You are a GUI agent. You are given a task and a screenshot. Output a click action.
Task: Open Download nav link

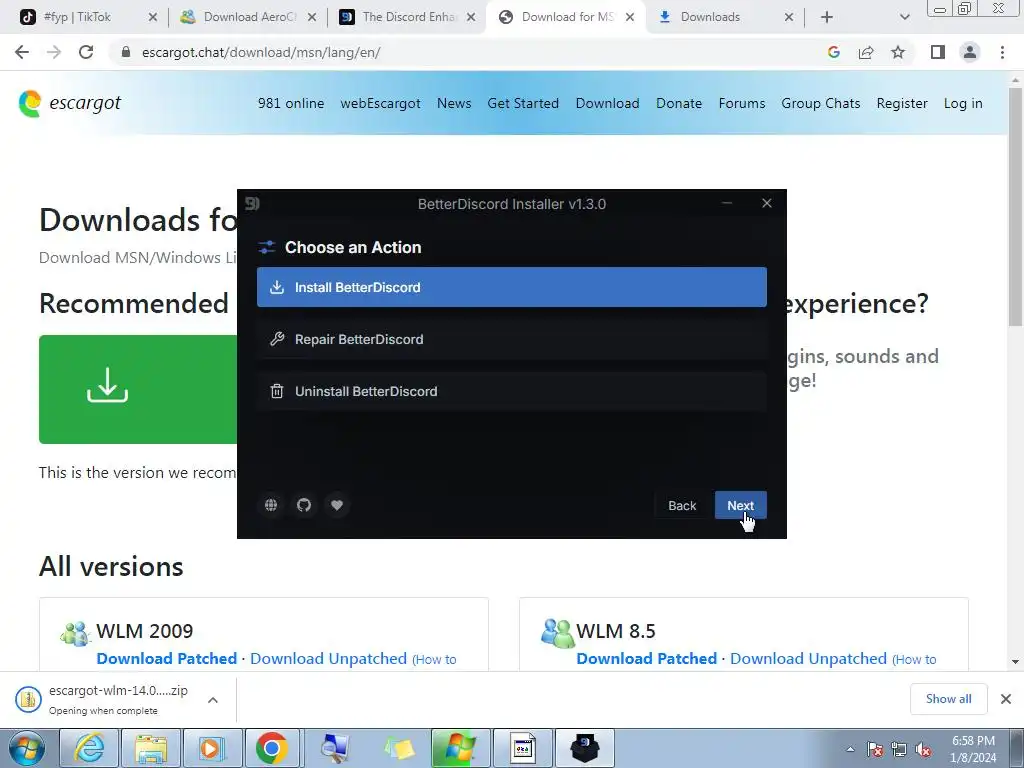[607, 103]
